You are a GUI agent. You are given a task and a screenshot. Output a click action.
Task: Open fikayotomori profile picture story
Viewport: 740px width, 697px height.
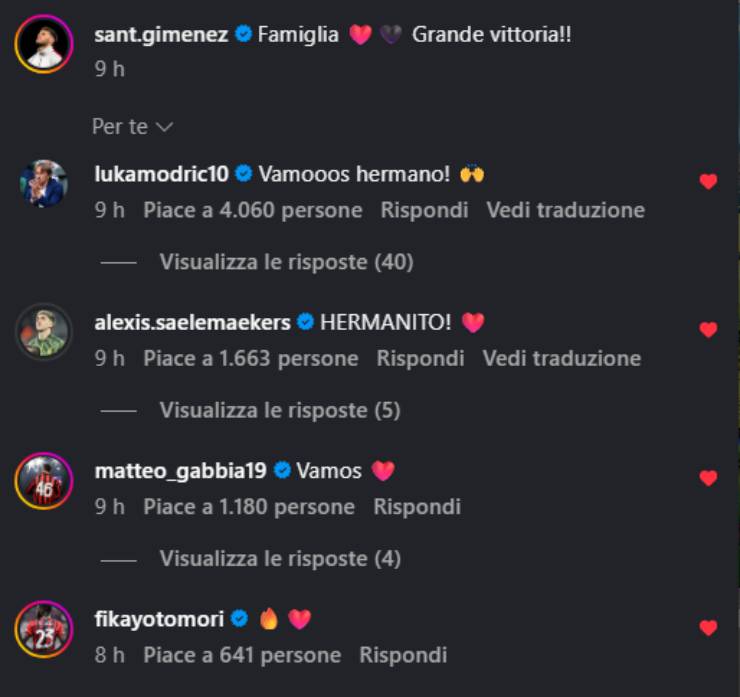pos(44,629)
